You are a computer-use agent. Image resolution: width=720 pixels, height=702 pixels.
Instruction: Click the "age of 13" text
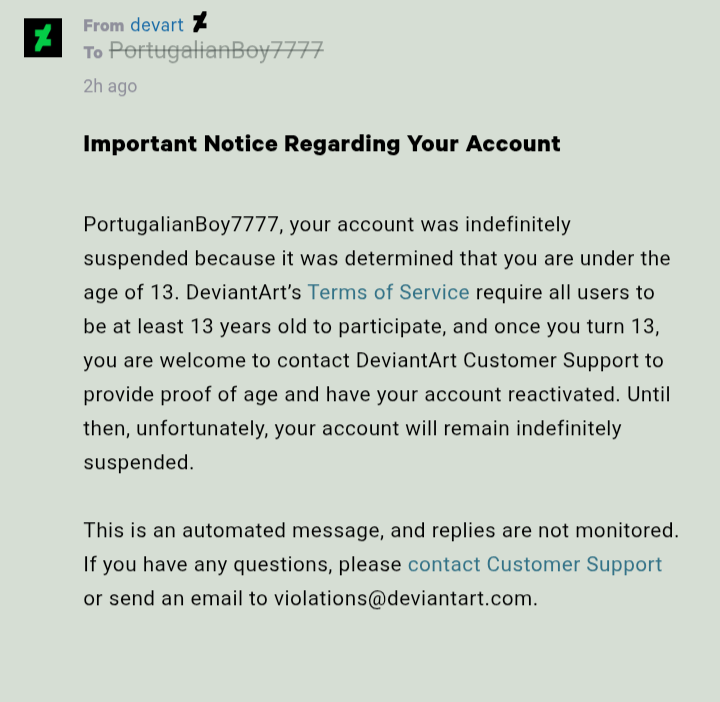[129, 293]
